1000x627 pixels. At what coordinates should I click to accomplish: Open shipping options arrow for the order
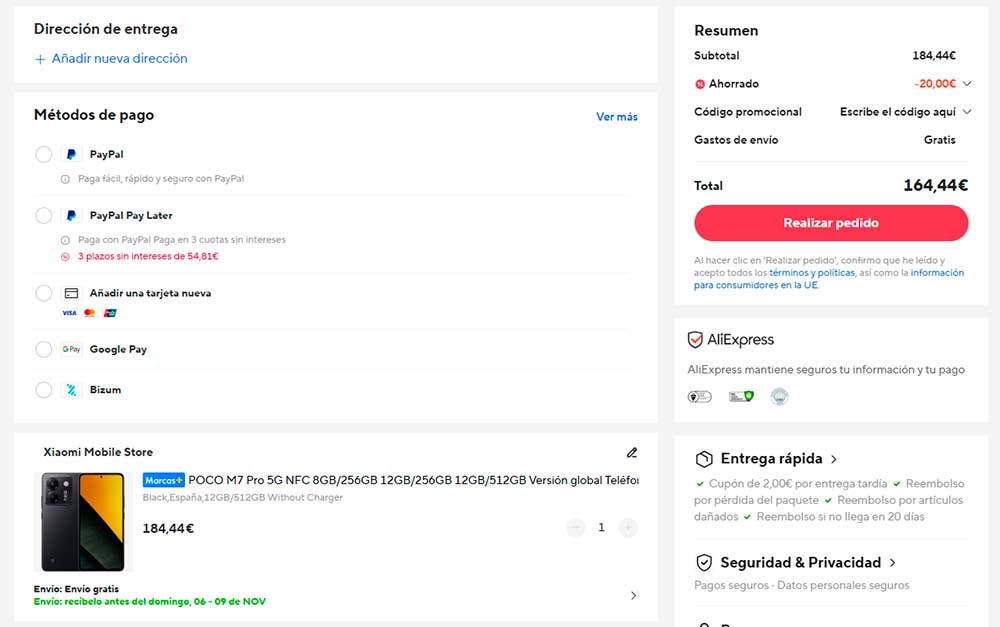point(633,596)
